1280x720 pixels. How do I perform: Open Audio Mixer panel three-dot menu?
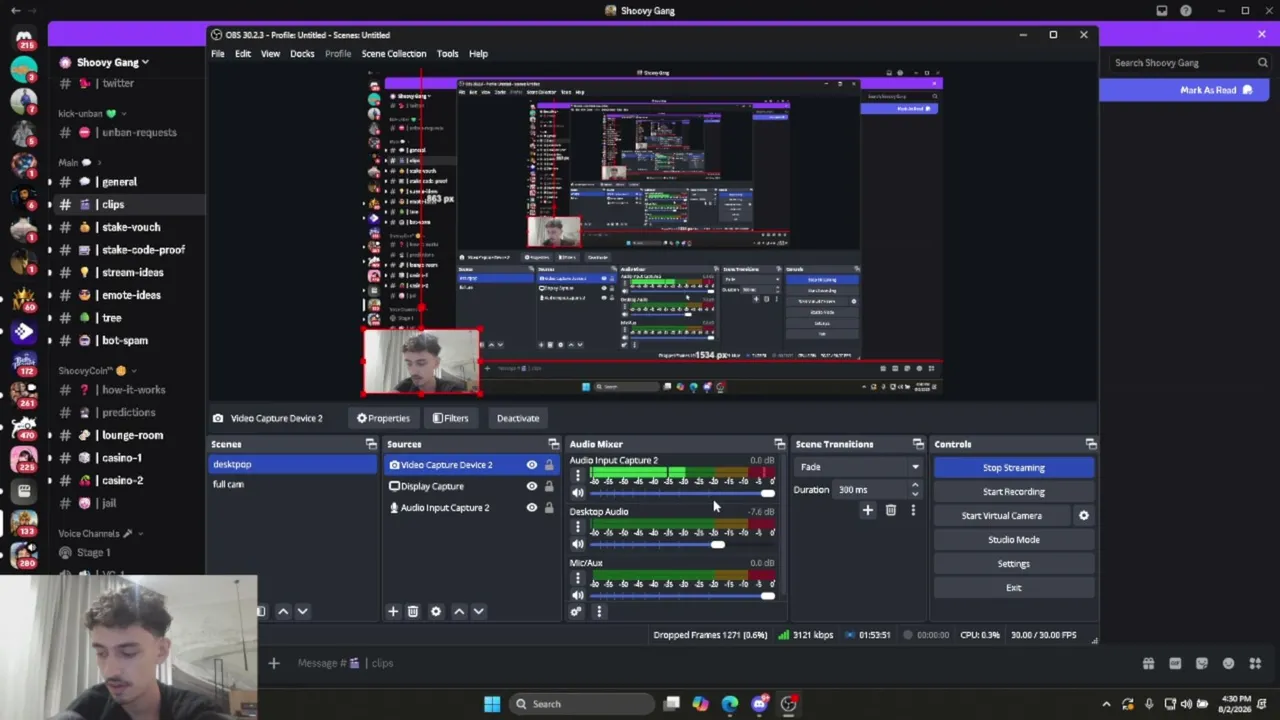coord(599,611)
